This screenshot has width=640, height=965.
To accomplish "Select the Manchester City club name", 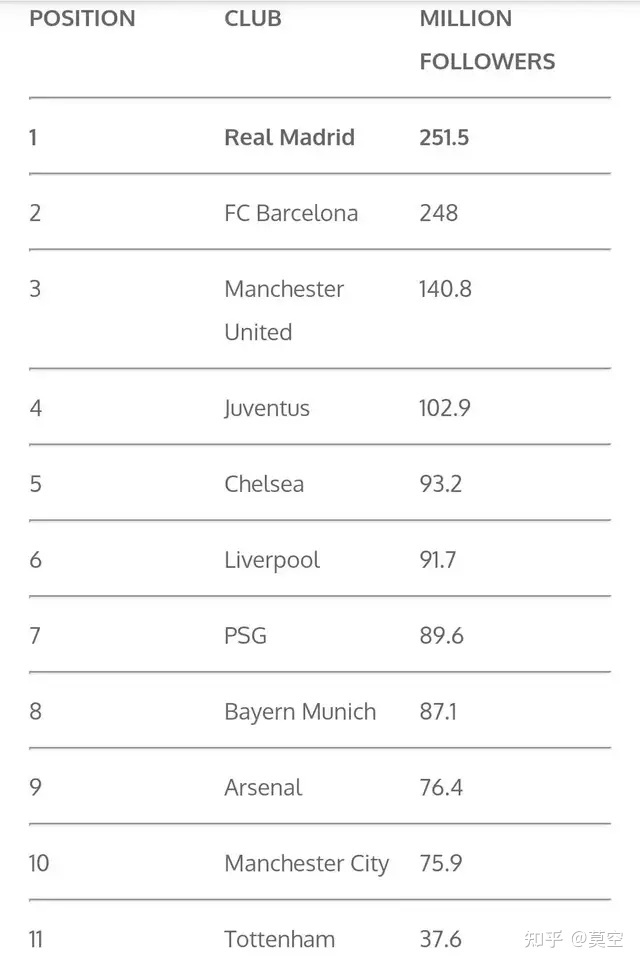I will point(307,864).
